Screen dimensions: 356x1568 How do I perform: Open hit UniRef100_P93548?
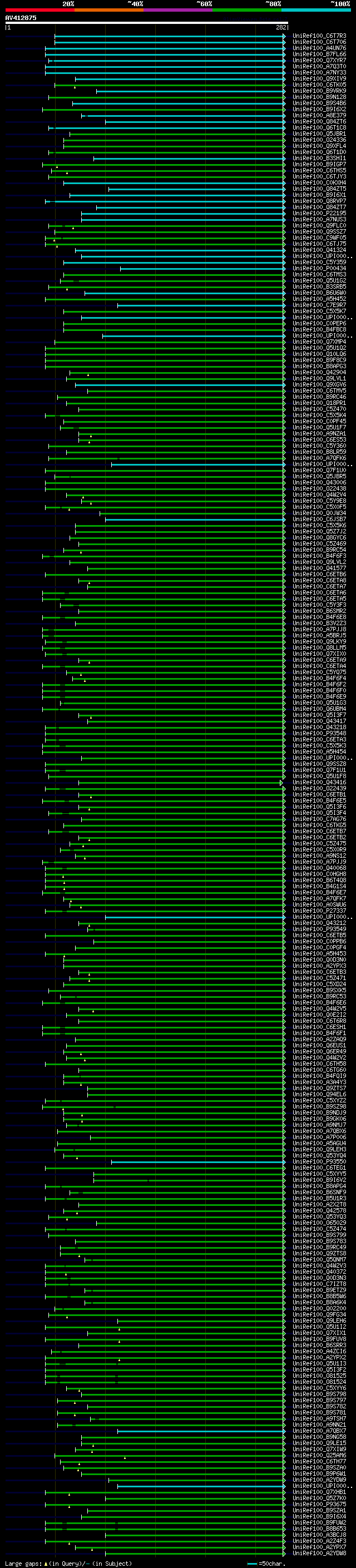point(319,734)
